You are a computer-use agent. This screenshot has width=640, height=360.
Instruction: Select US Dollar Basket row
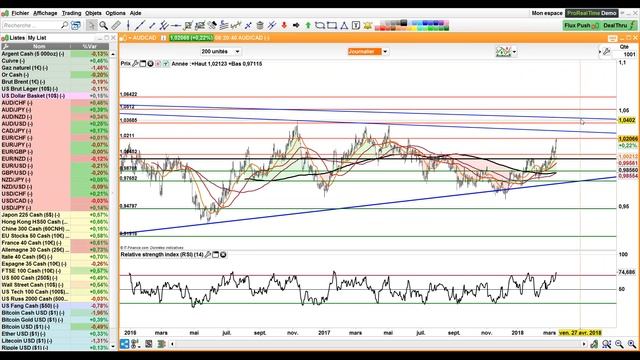coord(55,96)
